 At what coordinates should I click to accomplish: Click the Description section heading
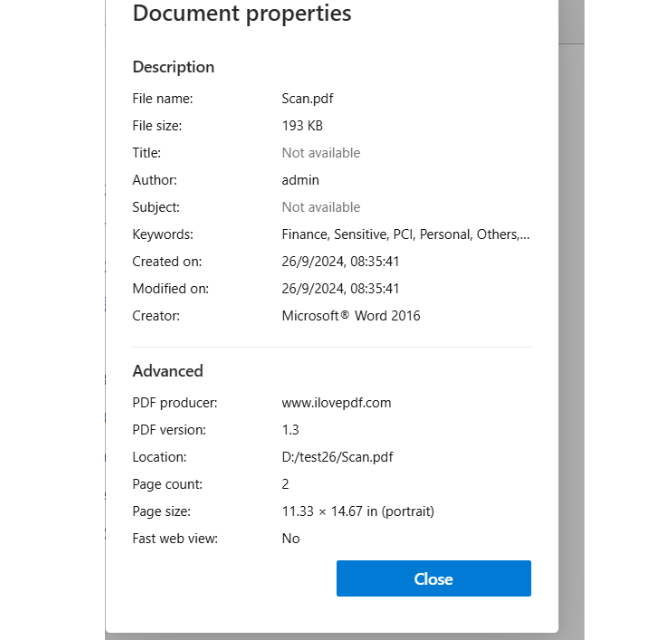(x=173, y=67)
